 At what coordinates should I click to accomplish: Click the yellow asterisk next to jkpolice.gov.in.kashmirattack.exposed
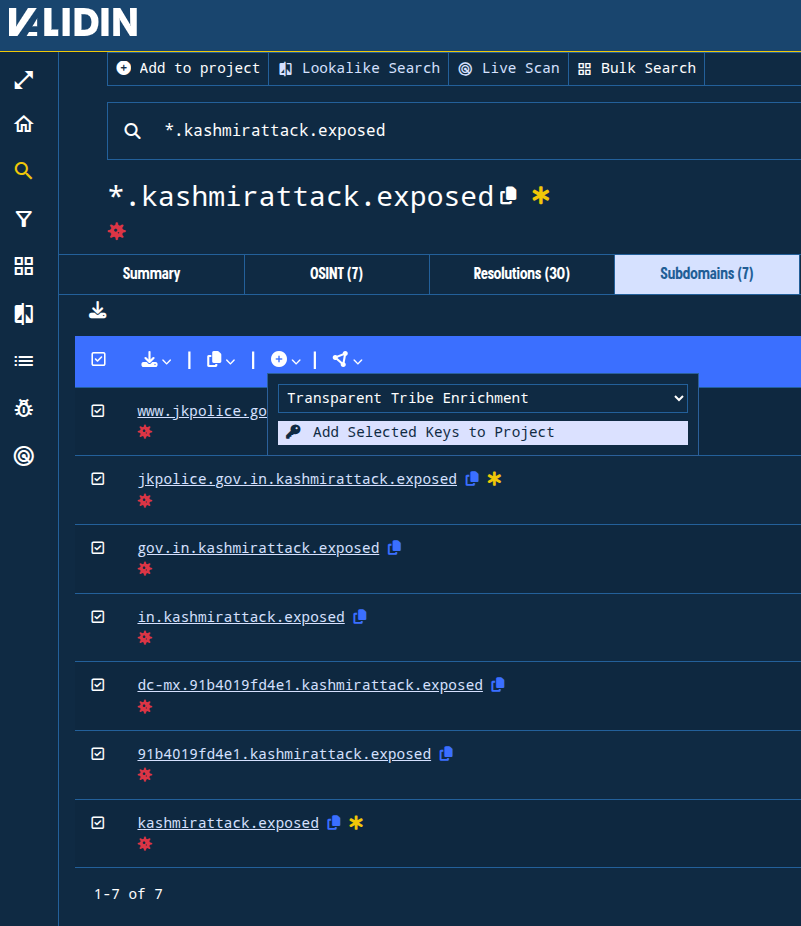(x=494, y=479)
